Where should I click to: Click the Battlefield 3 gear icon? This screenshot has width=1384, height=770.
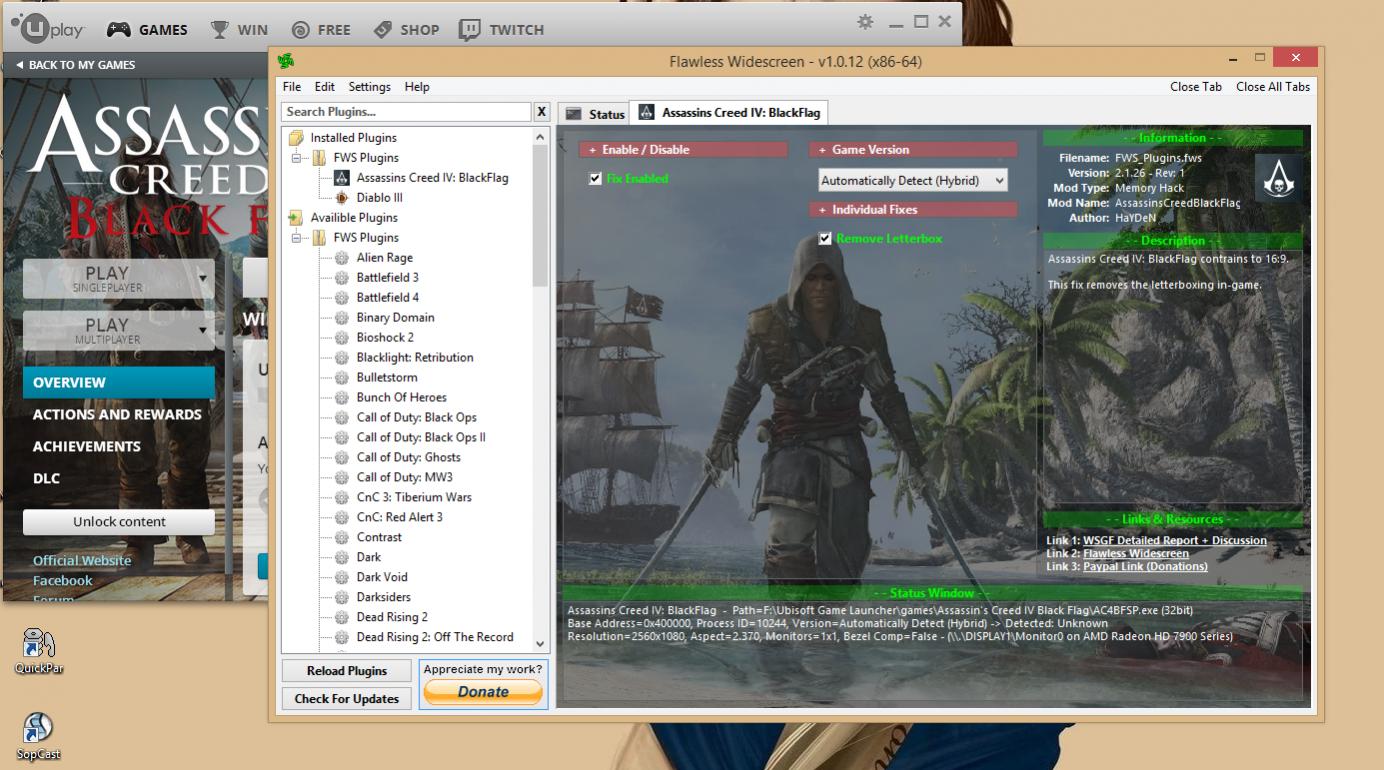tap(341, 277)
